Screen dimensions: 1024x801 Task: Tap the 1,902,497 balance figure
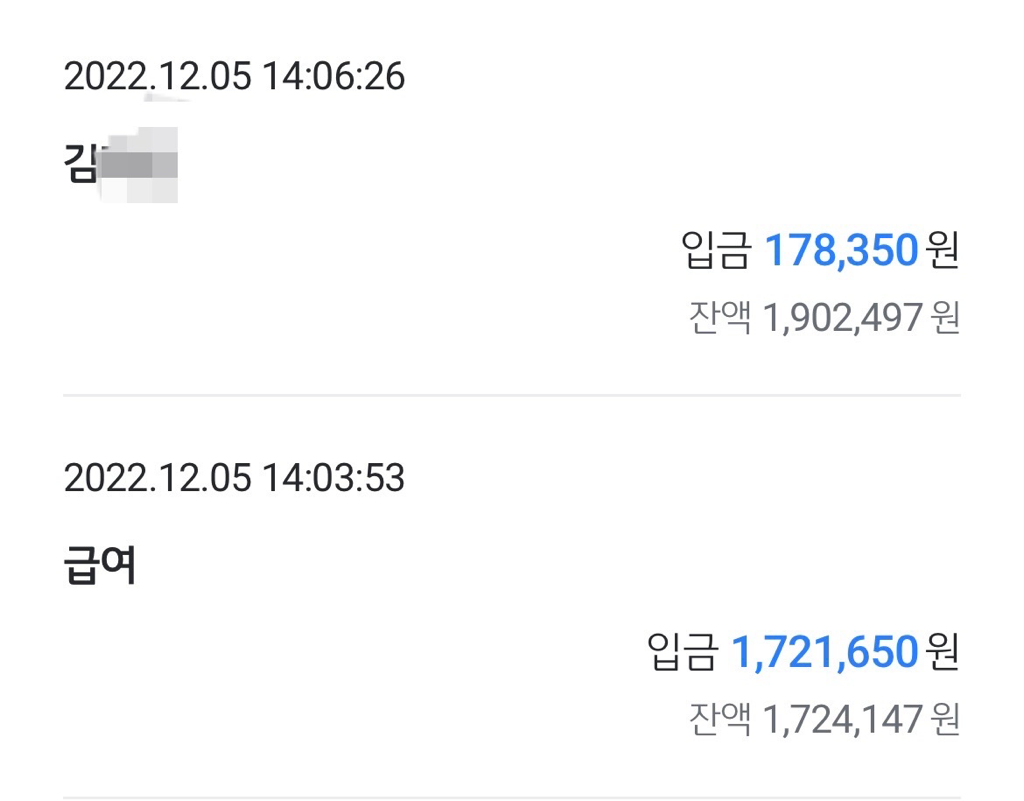(843, 318)
